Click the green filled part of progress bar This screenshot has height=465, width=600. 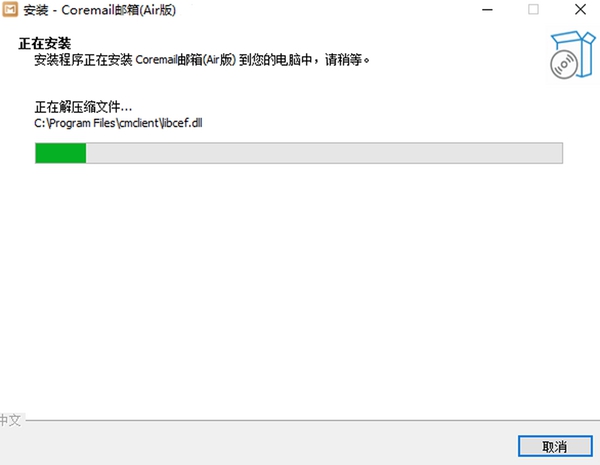pyautogui.click(x=60, y=153)
